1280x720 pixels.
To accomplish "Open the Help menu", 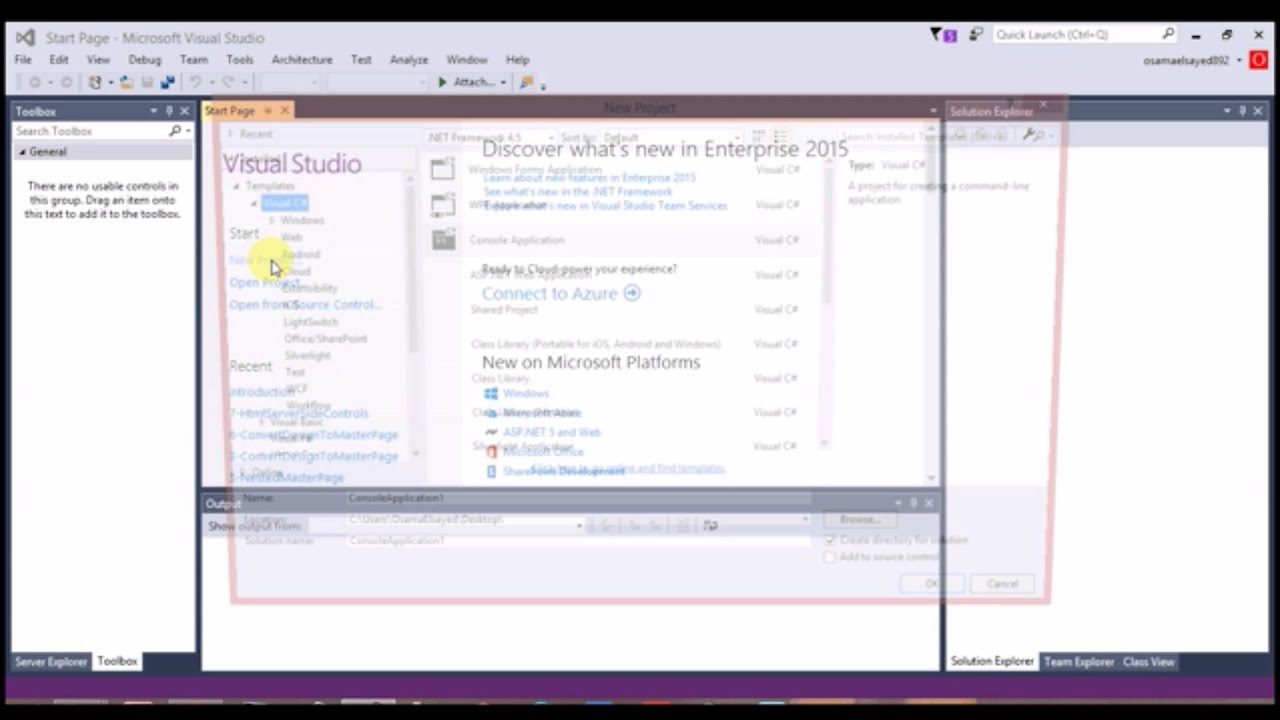I will click(517, 60).
